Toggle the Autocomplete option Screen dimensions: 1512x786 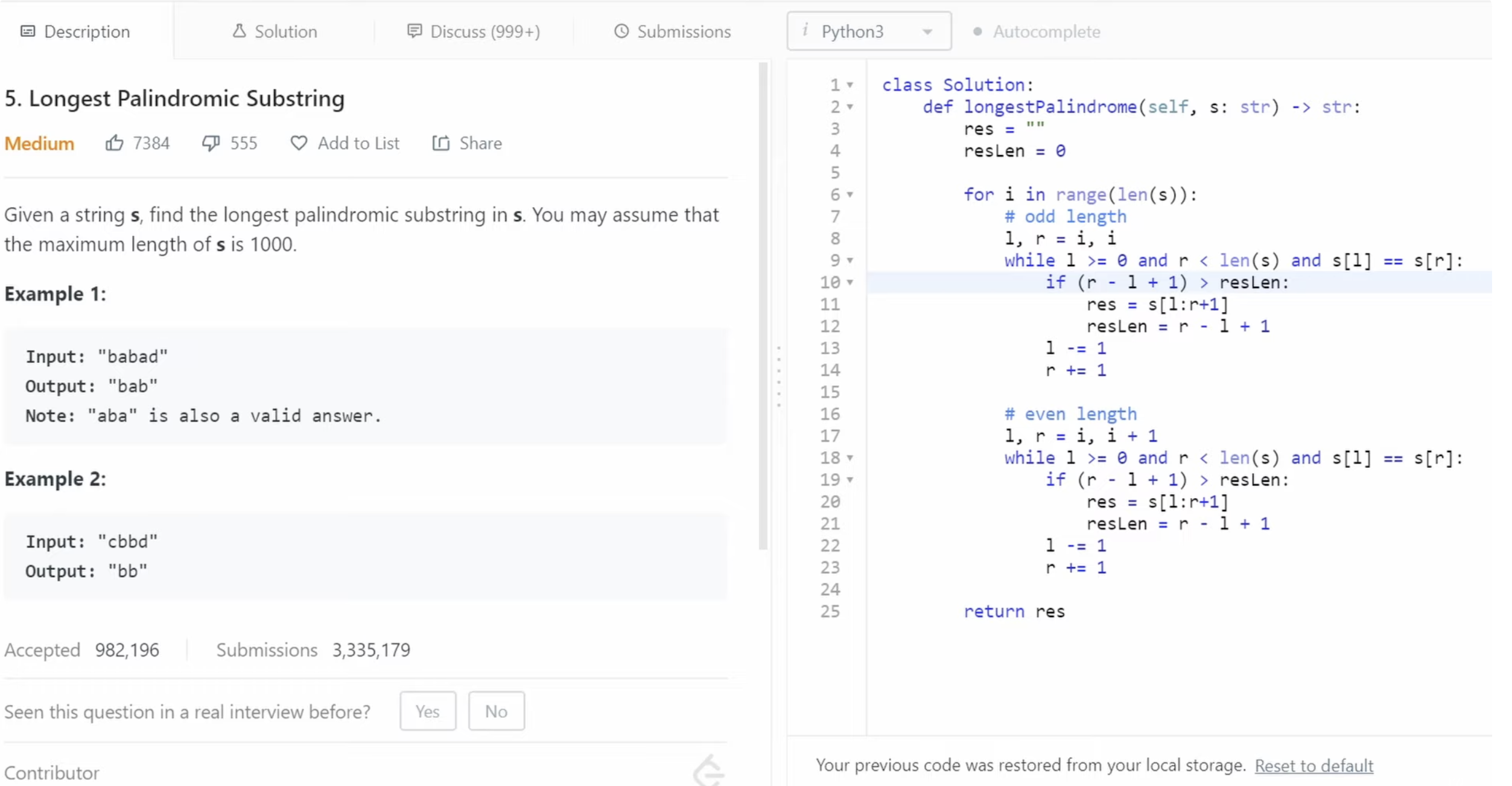pos(977,31)
